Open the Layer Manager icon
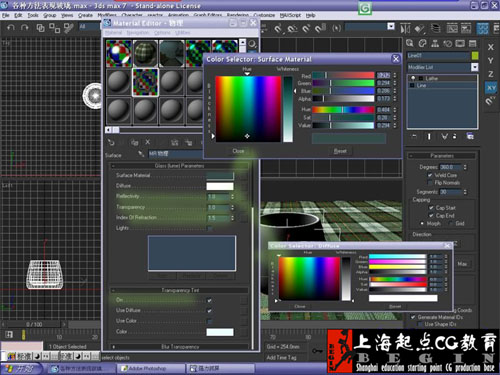Viewport: 500px width, 375px height. coord(435,28)
